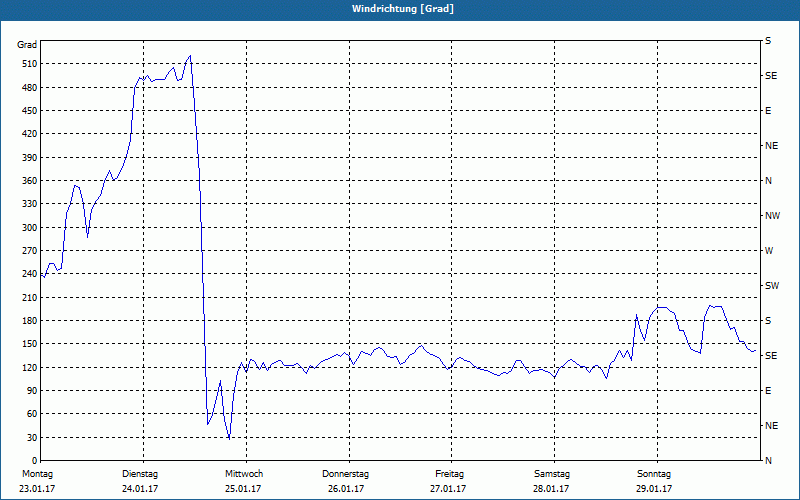
Task: Click the 'E' compass label at 450 gridline
Action: [x=768, y=111]
